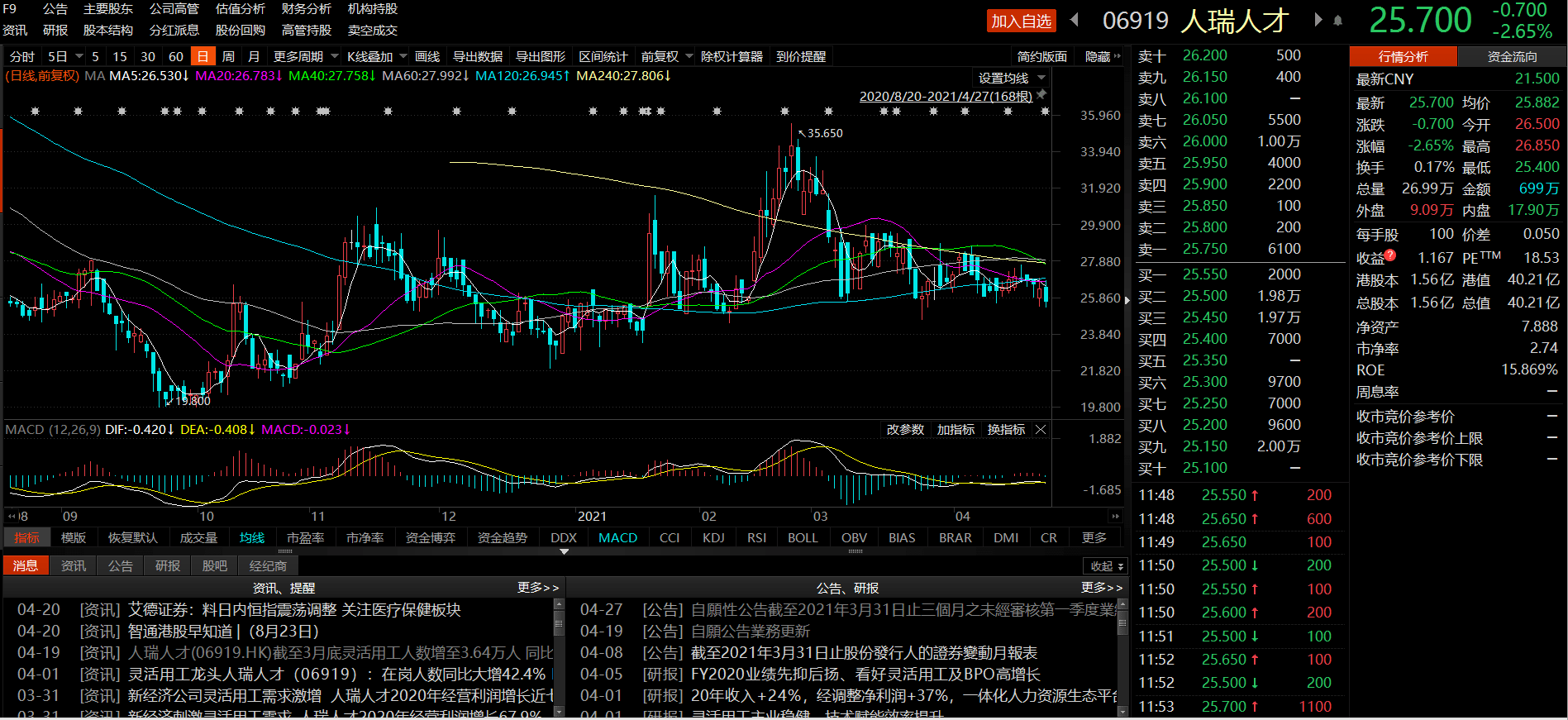Click 改参数 in the MACD panel
This screenshot has width=1568, height=720.
coord(905,430)
